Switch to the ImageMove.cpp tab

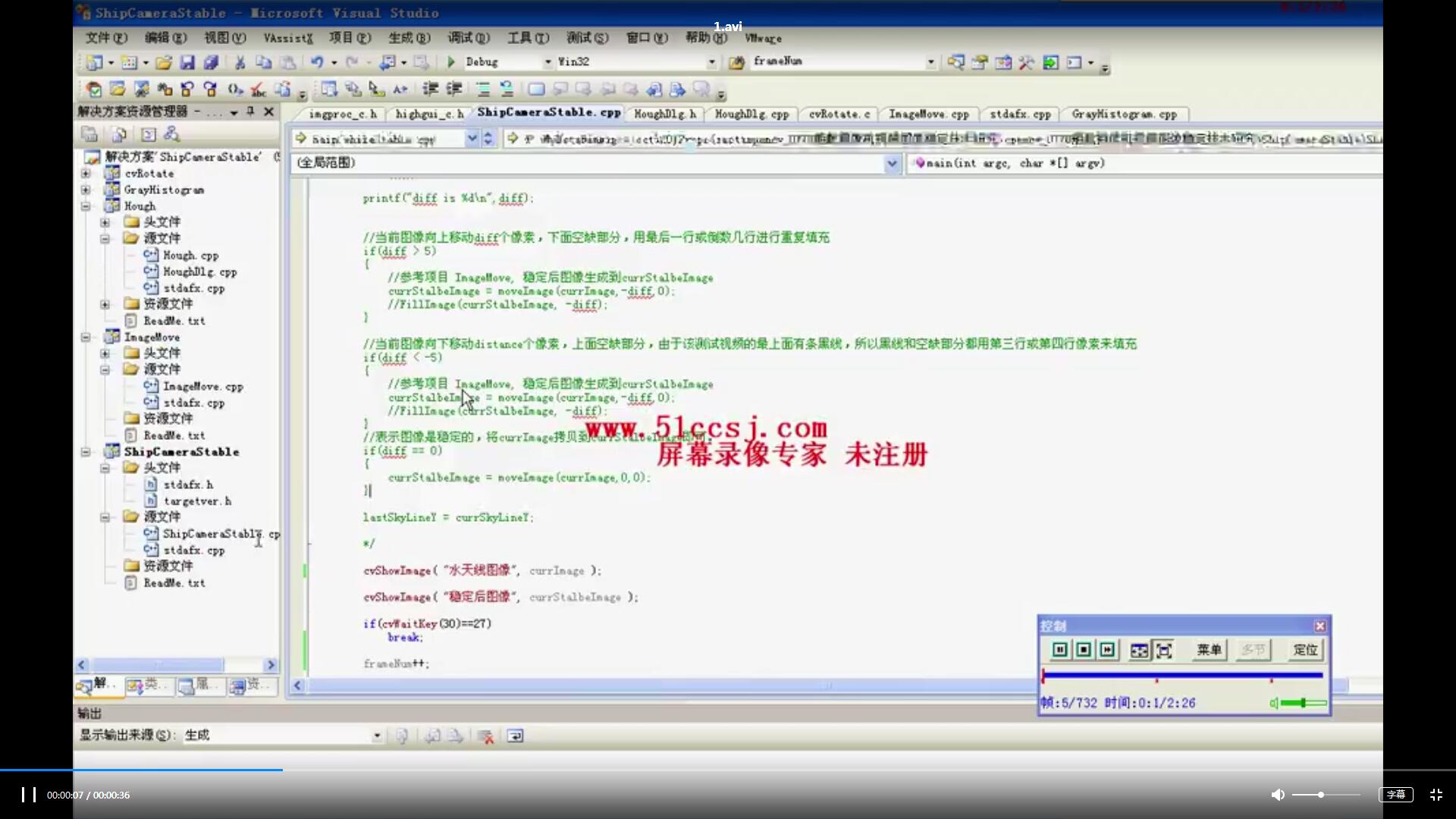coord(929,115)
